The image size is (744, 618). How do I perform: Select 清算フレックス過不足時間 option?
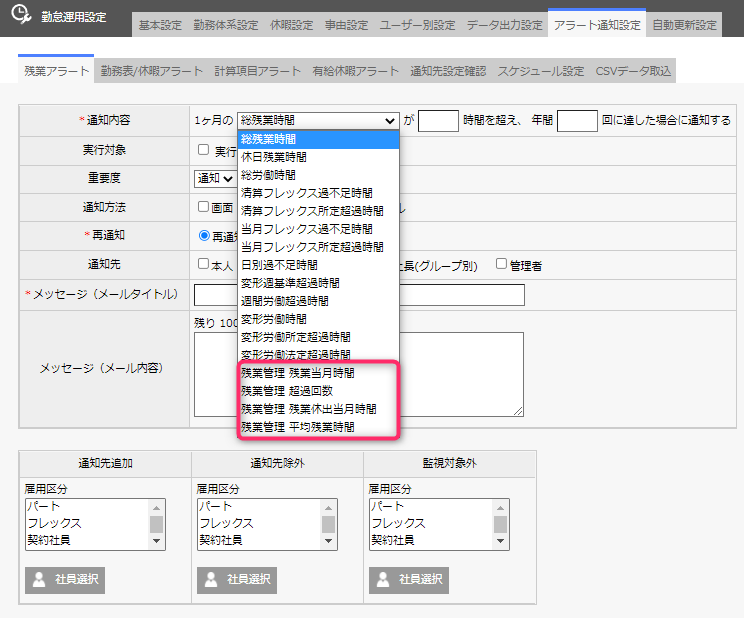coord(318,193)
